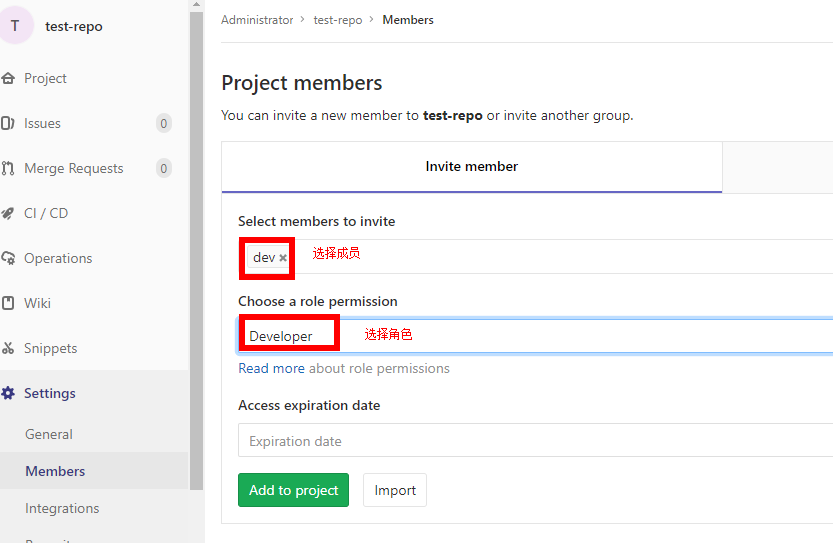Click the test-repo project name in the sidebar

[x=74, y=26]
